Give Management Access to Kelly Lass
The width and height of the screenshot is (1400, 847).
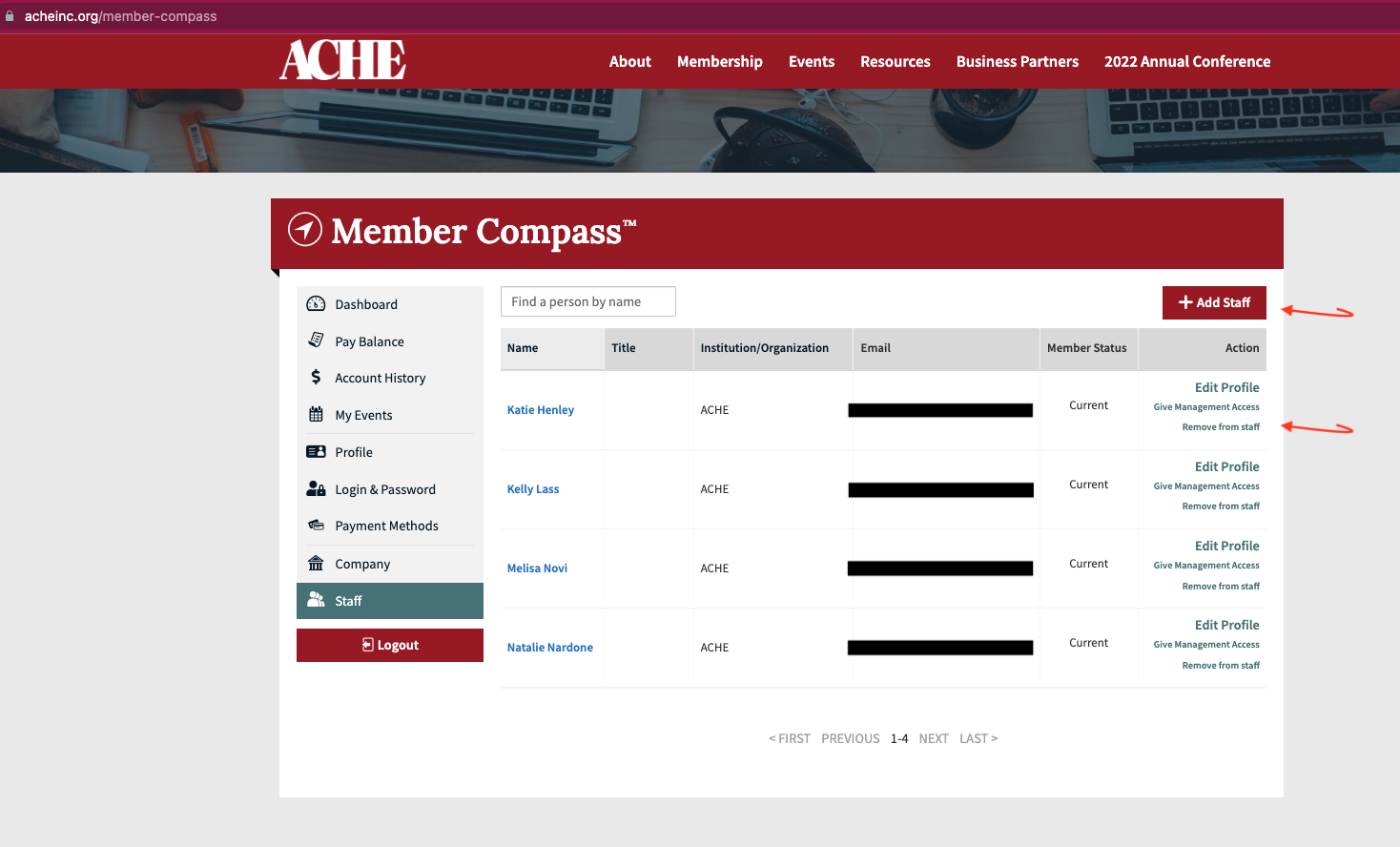1206,486
